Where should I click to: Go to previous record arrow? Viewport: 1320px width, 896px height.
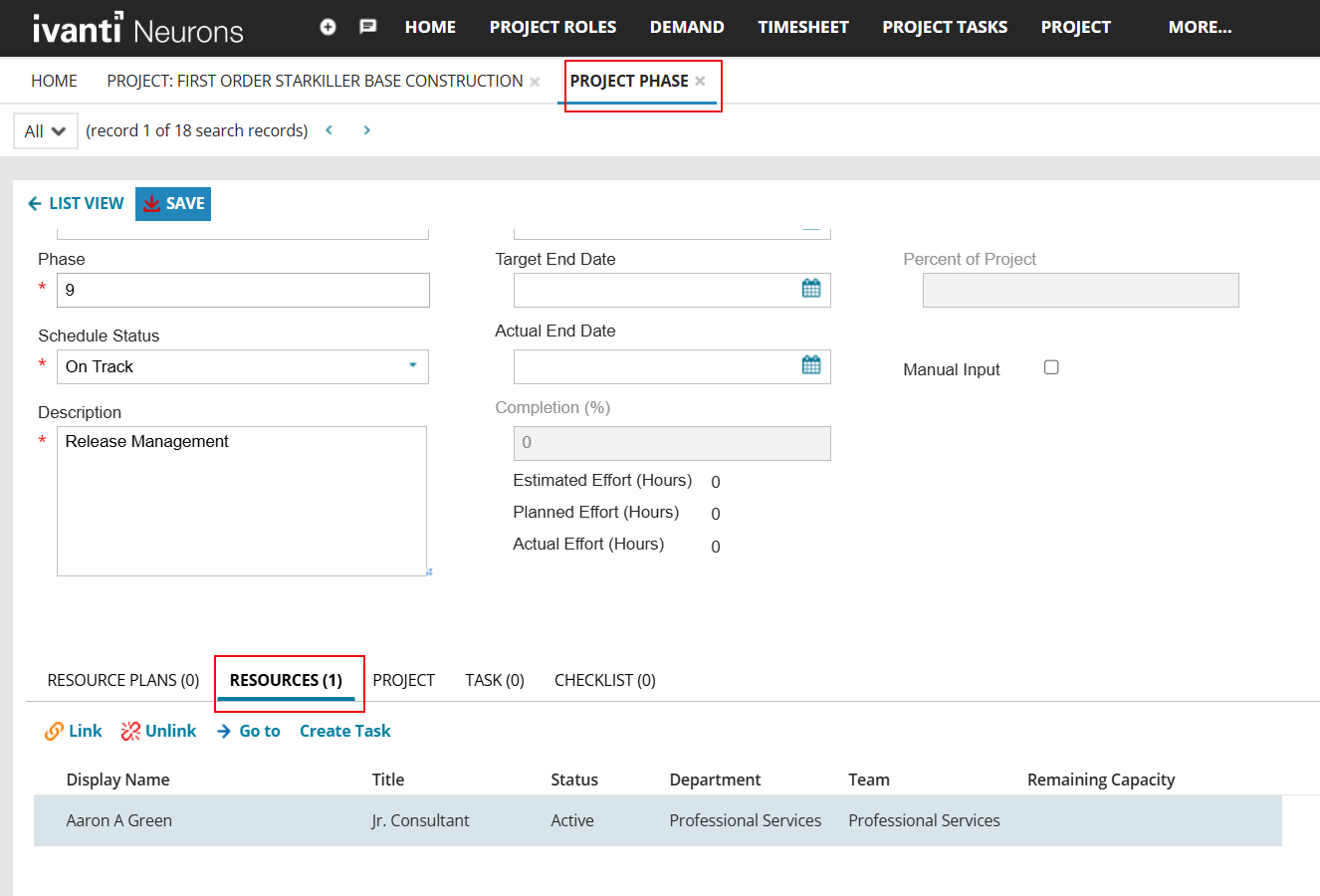pos(330,130)
